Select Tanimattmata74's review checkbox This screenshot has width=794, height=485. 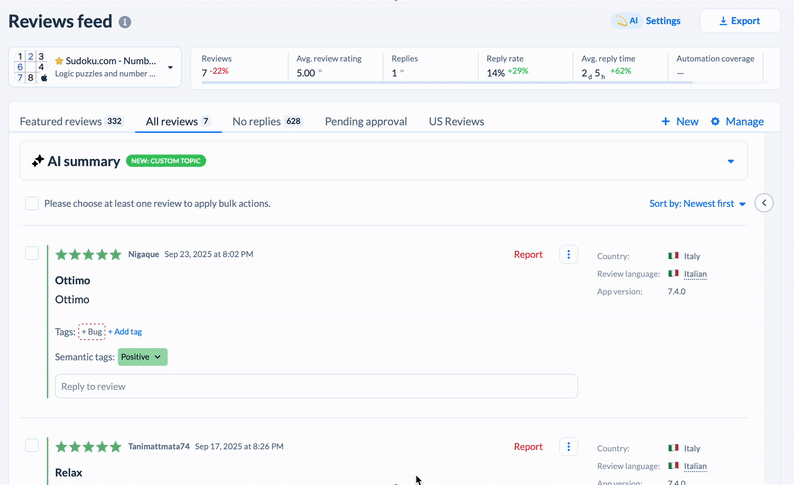click(32, 446)
